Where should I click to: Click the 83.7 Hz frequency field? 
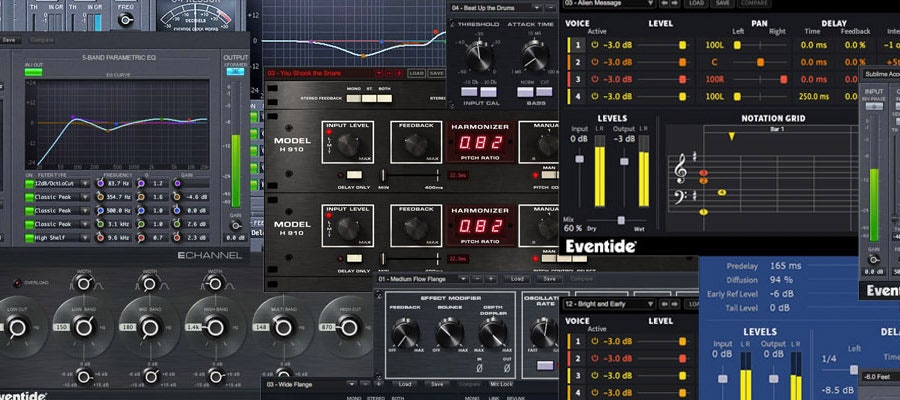118,183
